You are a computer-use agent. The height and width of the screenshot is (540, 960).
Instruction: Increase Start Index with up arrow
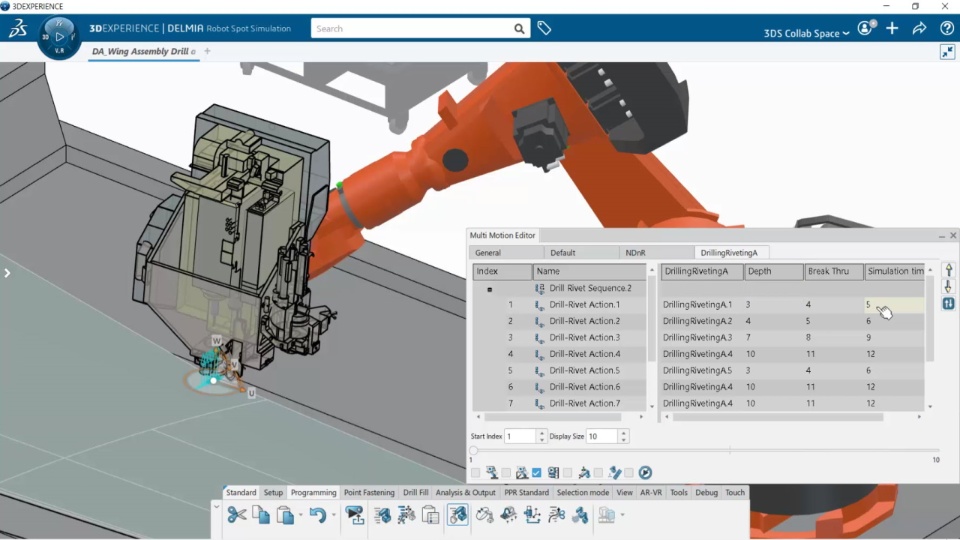[x=541, y=433]
